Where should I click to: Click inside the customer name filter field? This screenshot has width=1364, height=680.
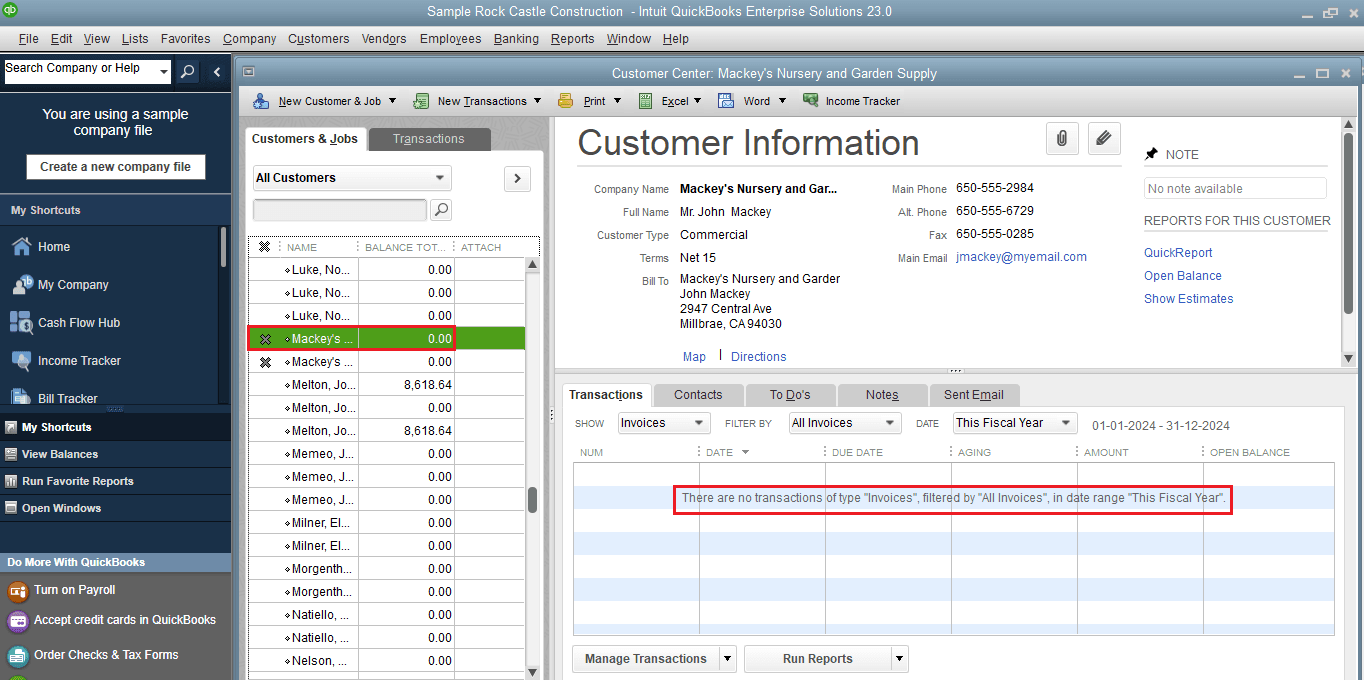(340, 210)
